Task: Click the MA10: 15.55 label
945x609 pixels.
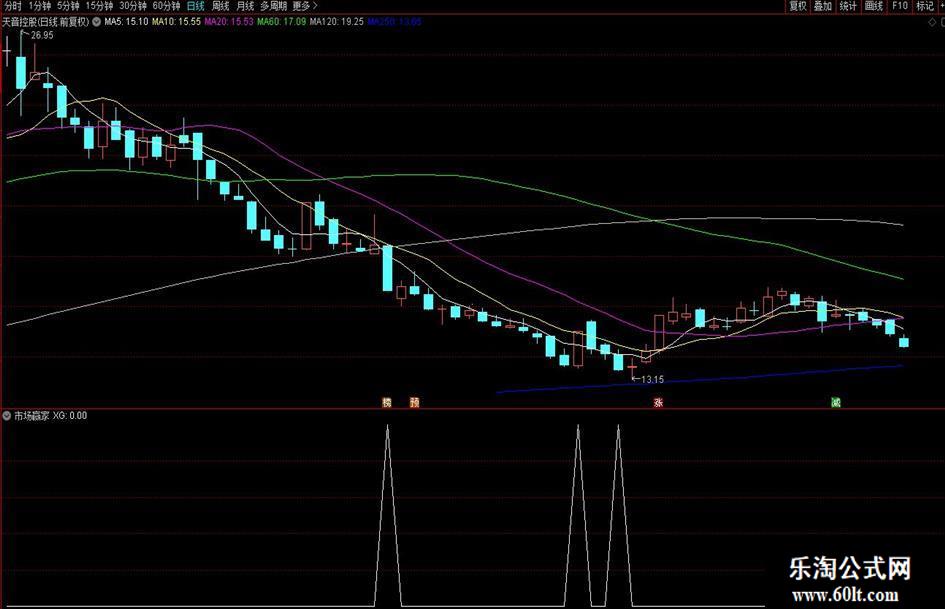Action: coord(176,22)
